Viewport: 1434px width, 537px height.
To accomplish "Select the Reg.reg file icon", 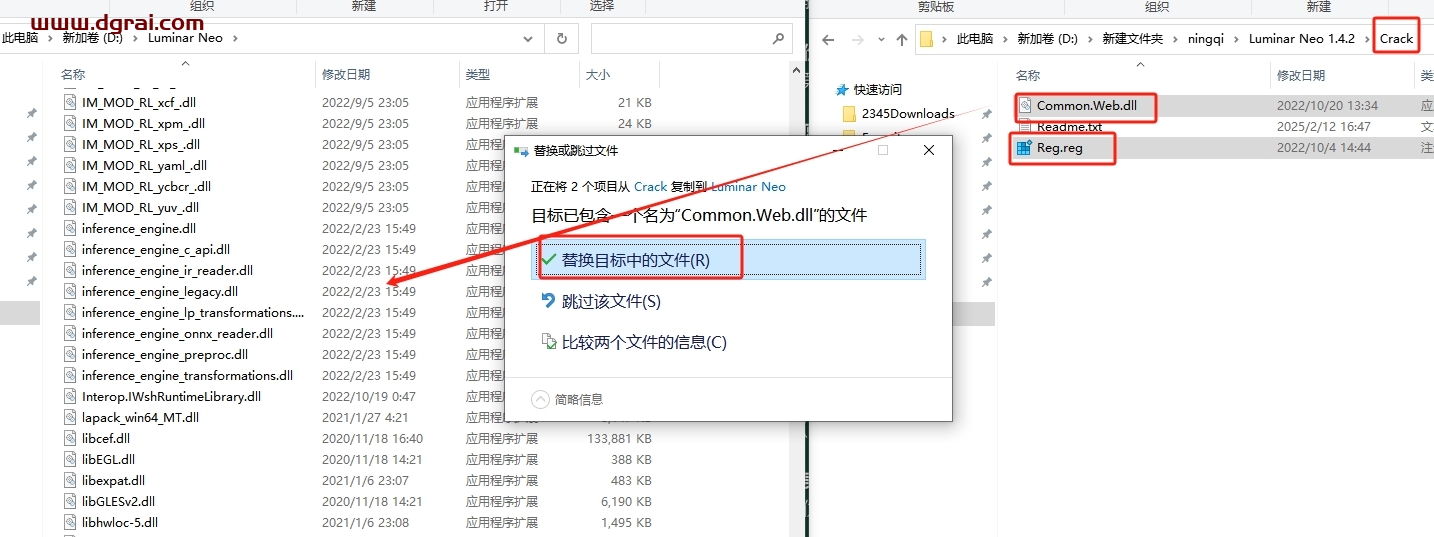I will coord(1024,148).
